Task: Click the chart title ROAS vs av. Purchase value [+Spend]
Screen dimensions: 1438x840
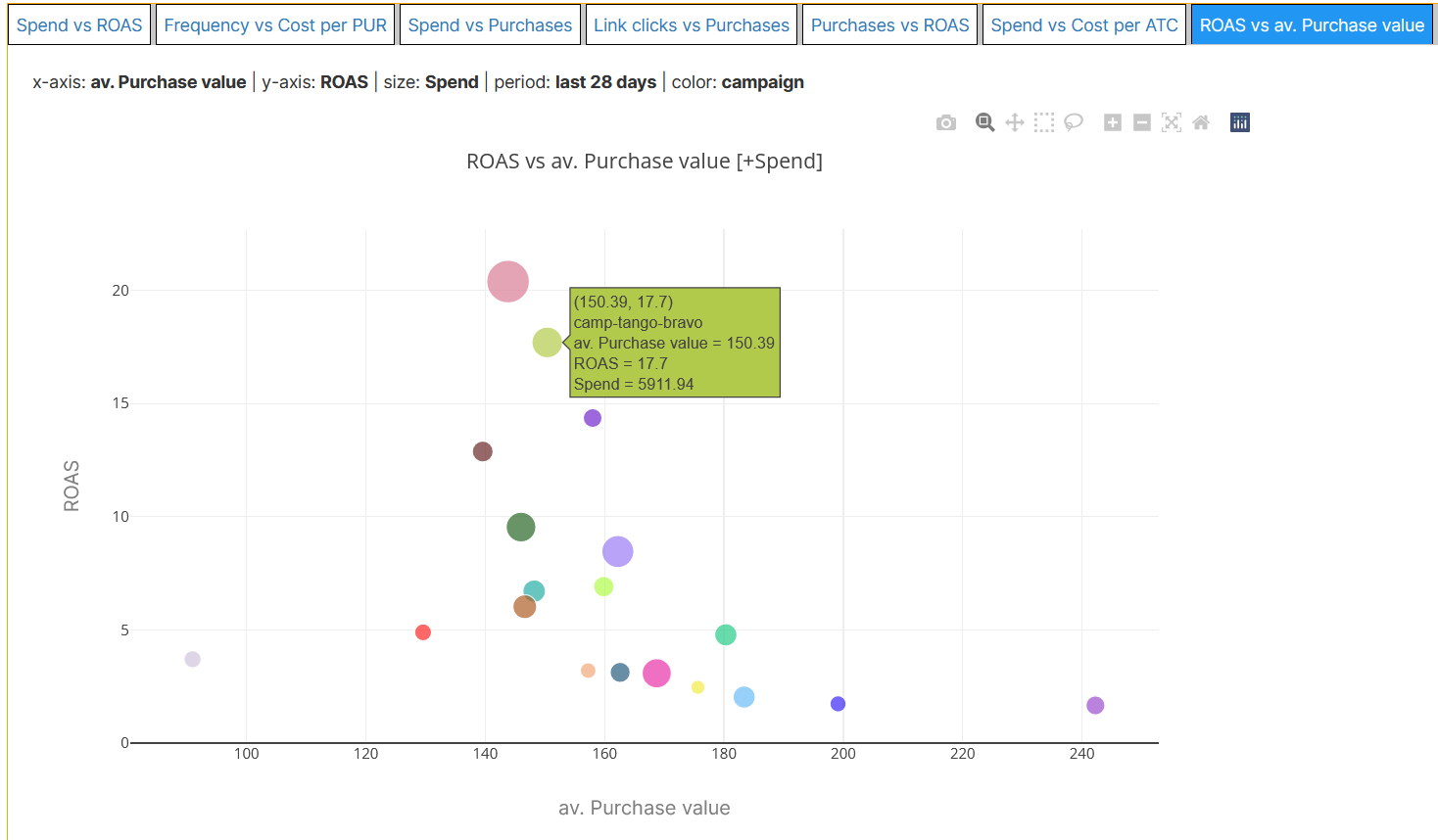Action: [645, 162]
